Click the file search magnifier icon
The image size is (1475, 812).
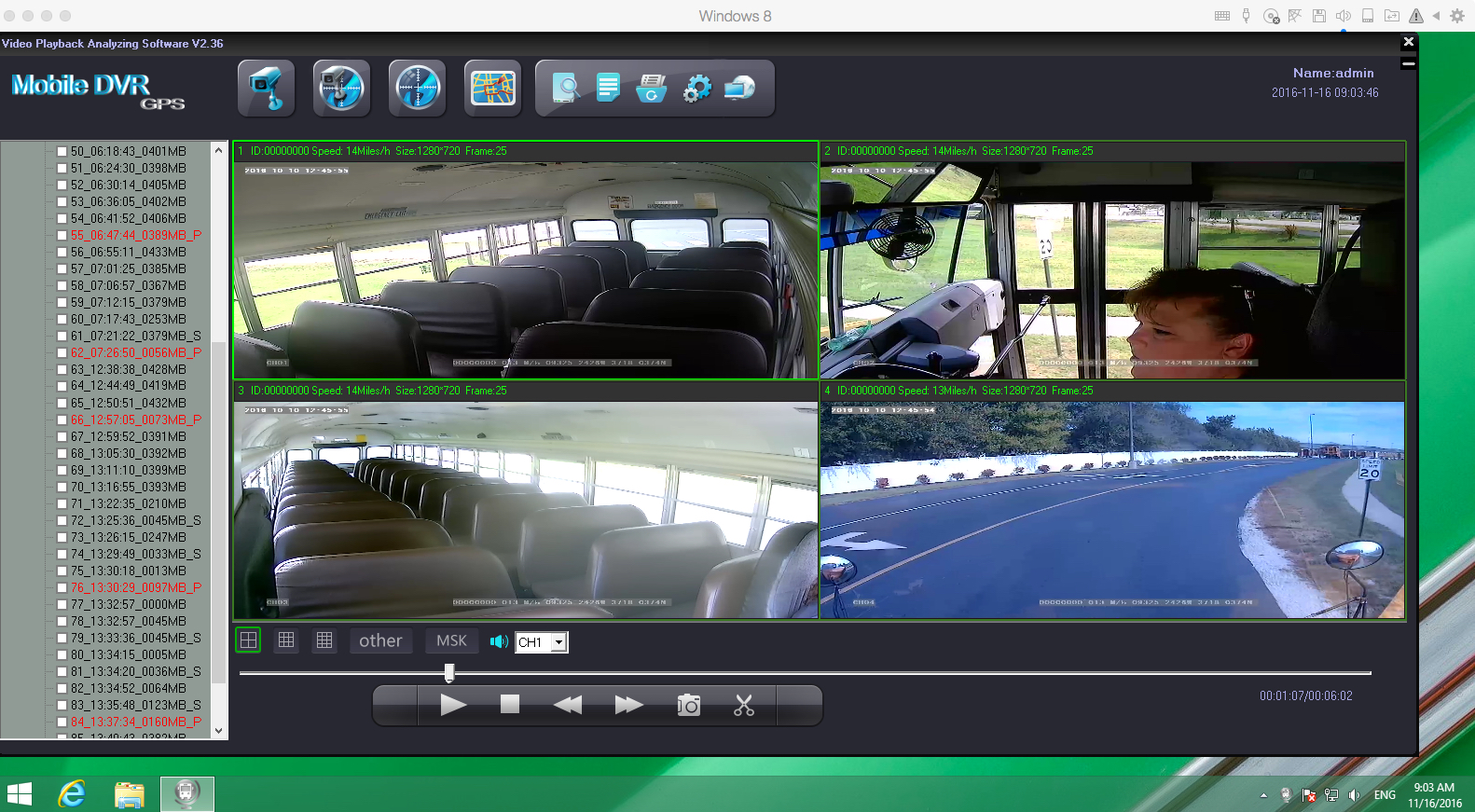[565, 89]
